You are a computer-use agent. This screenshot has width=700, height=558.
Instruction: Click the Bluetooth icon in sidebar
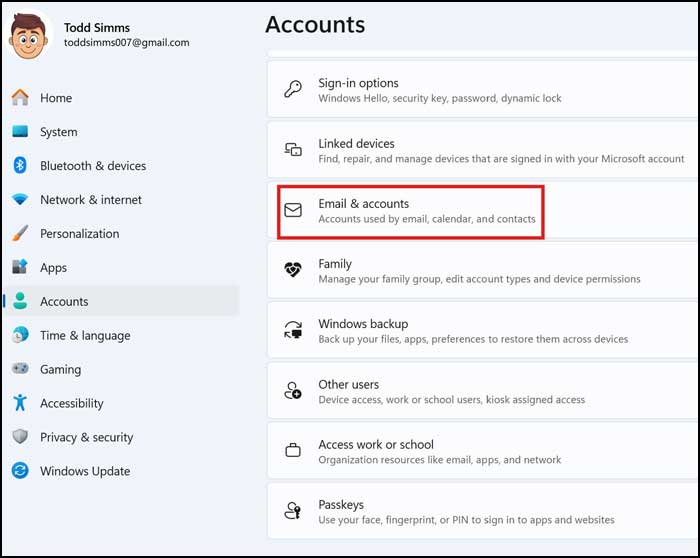point(20,165)
